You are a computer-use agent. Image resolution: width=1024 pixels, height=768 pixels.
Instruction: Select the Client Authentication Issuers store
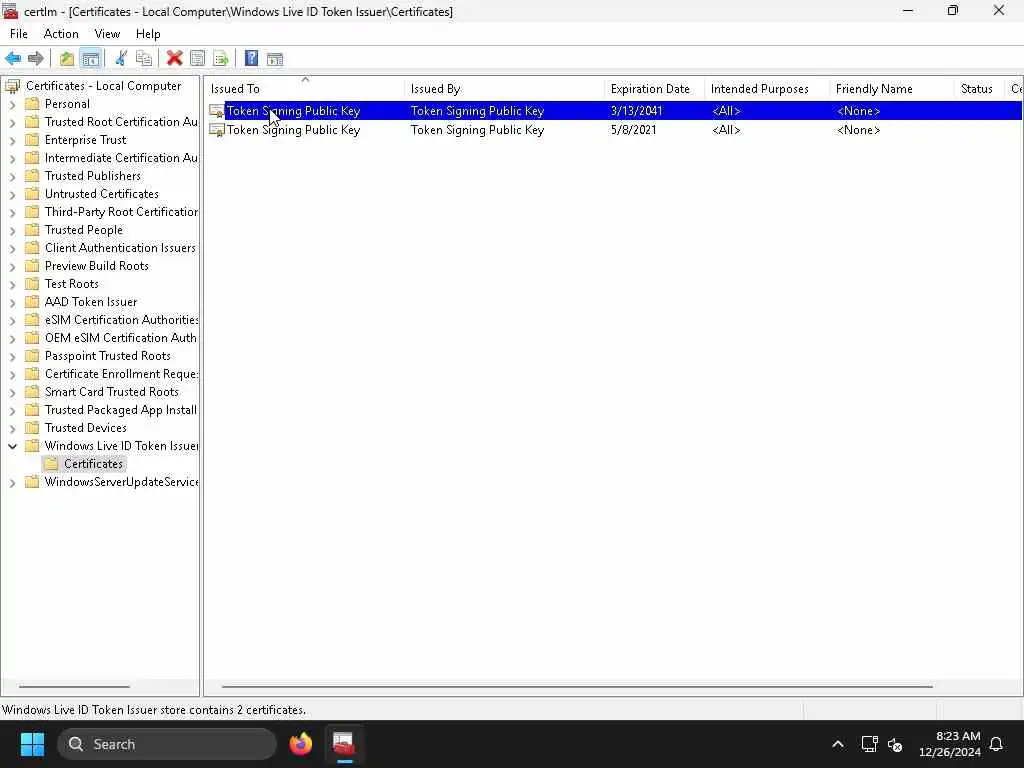click(120, 248)
